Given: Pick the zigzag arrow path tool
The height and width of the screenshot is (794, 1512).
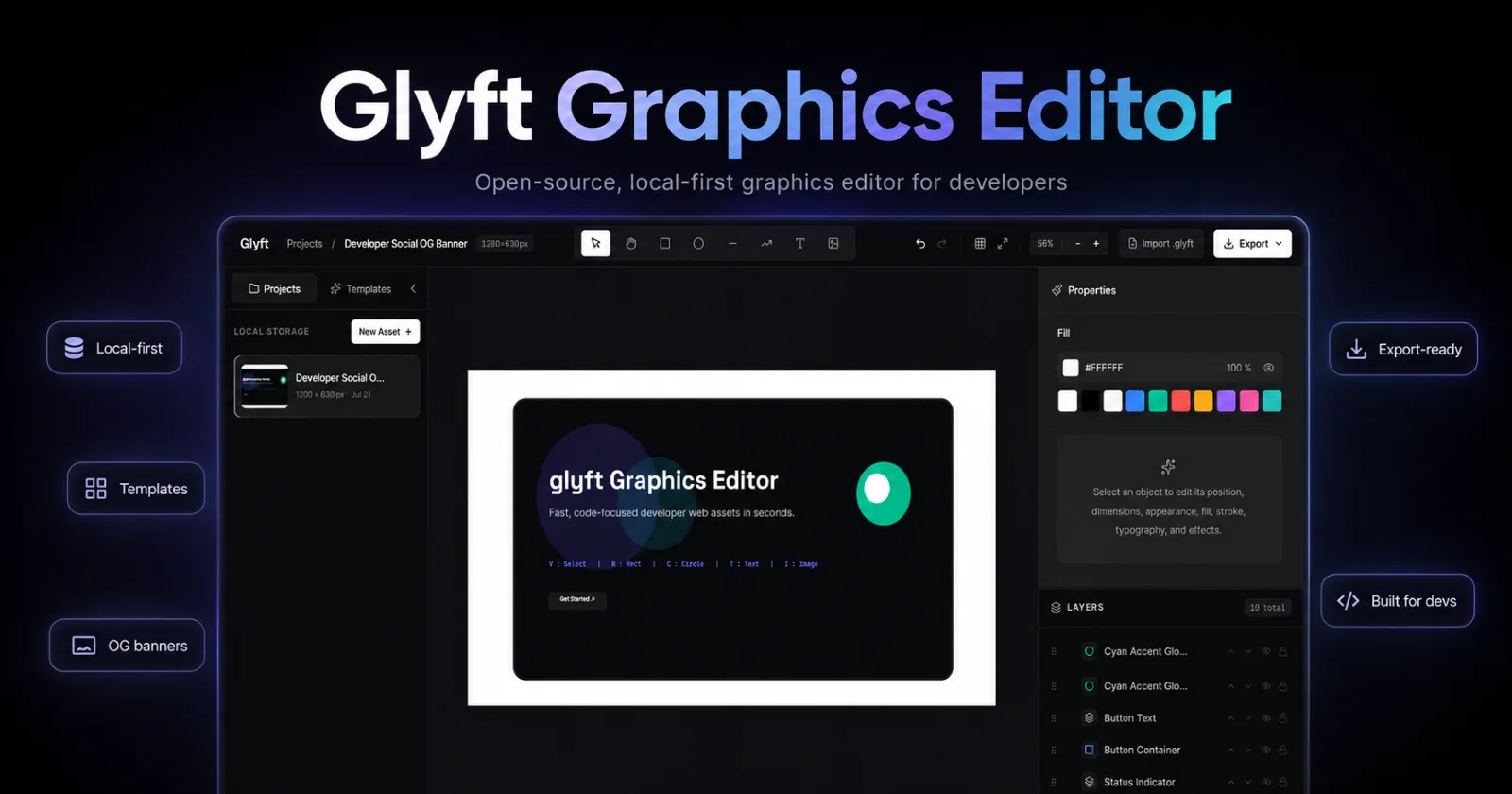Looking at the screenshot, I should click(766, 243).
